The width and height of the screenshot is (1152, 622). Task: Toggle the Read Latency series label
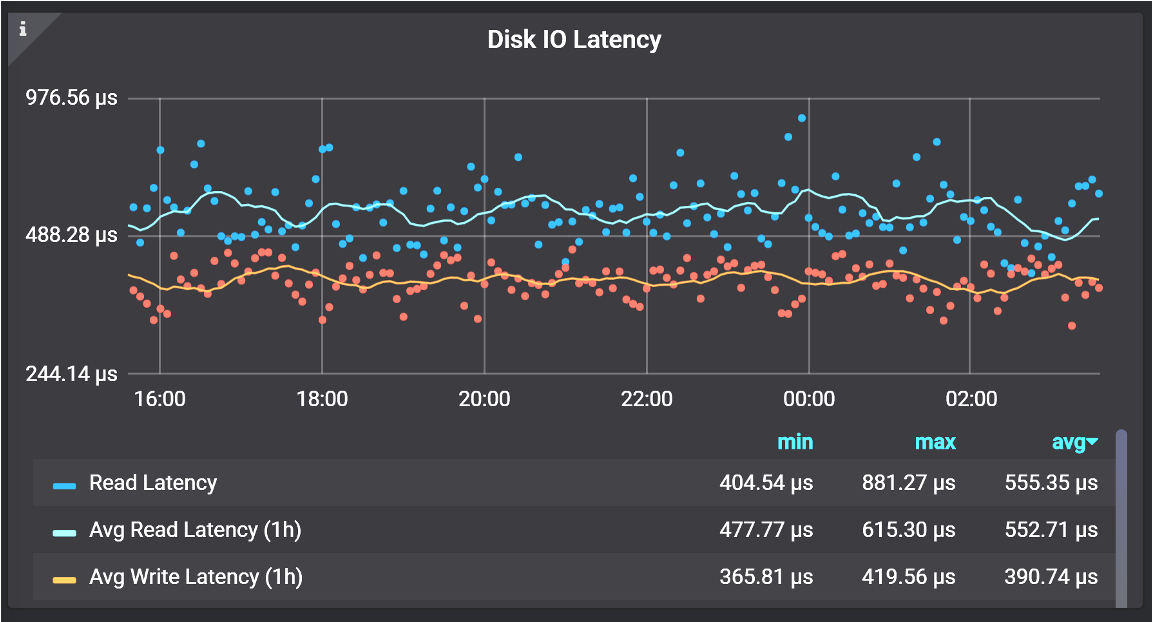coord(153,483)
